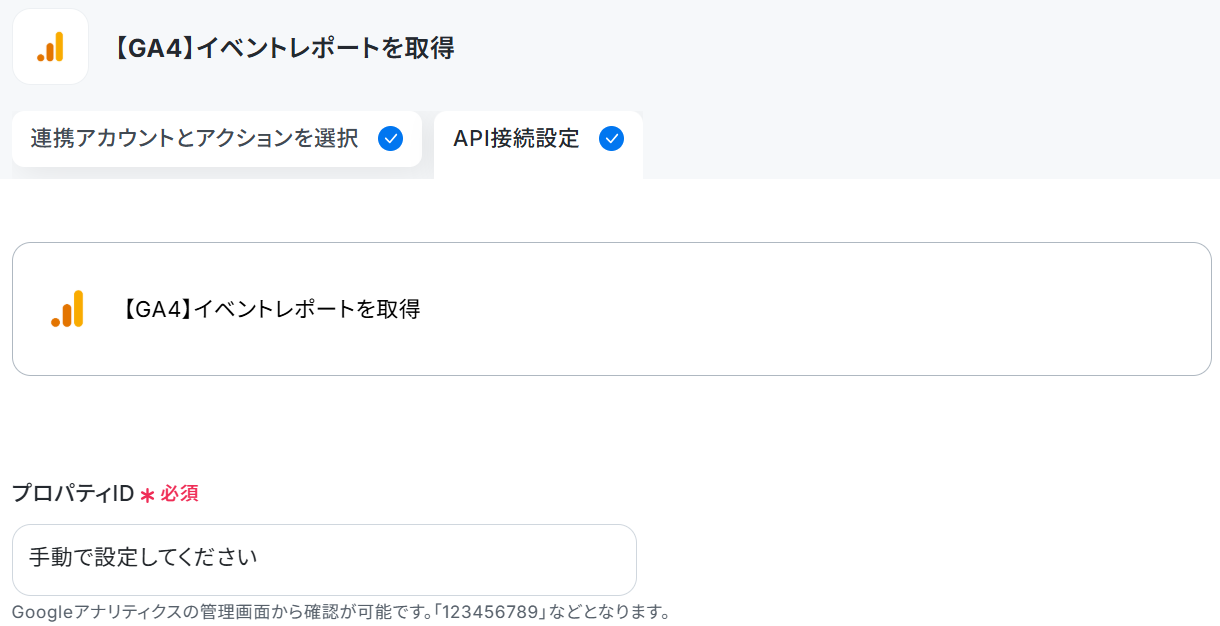Click the red 必須 required label

[179, 493]
